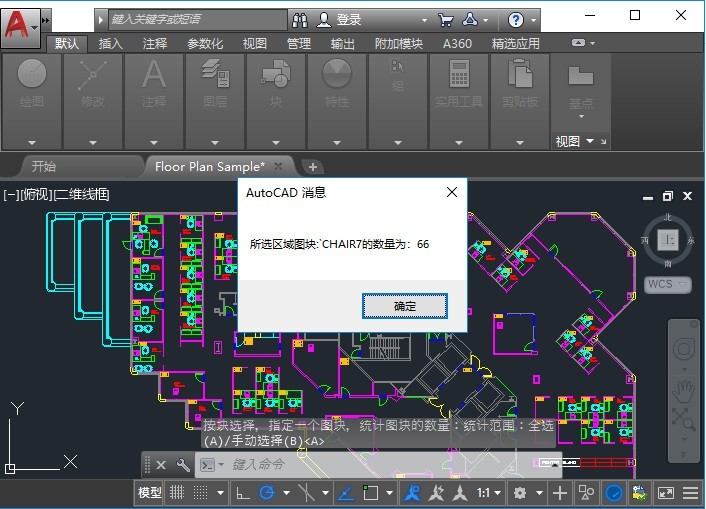This screenshot has height=509, width=706.
Task: Open the Autodesk Exchange shopping cart icon
Action: coord(445,19)
